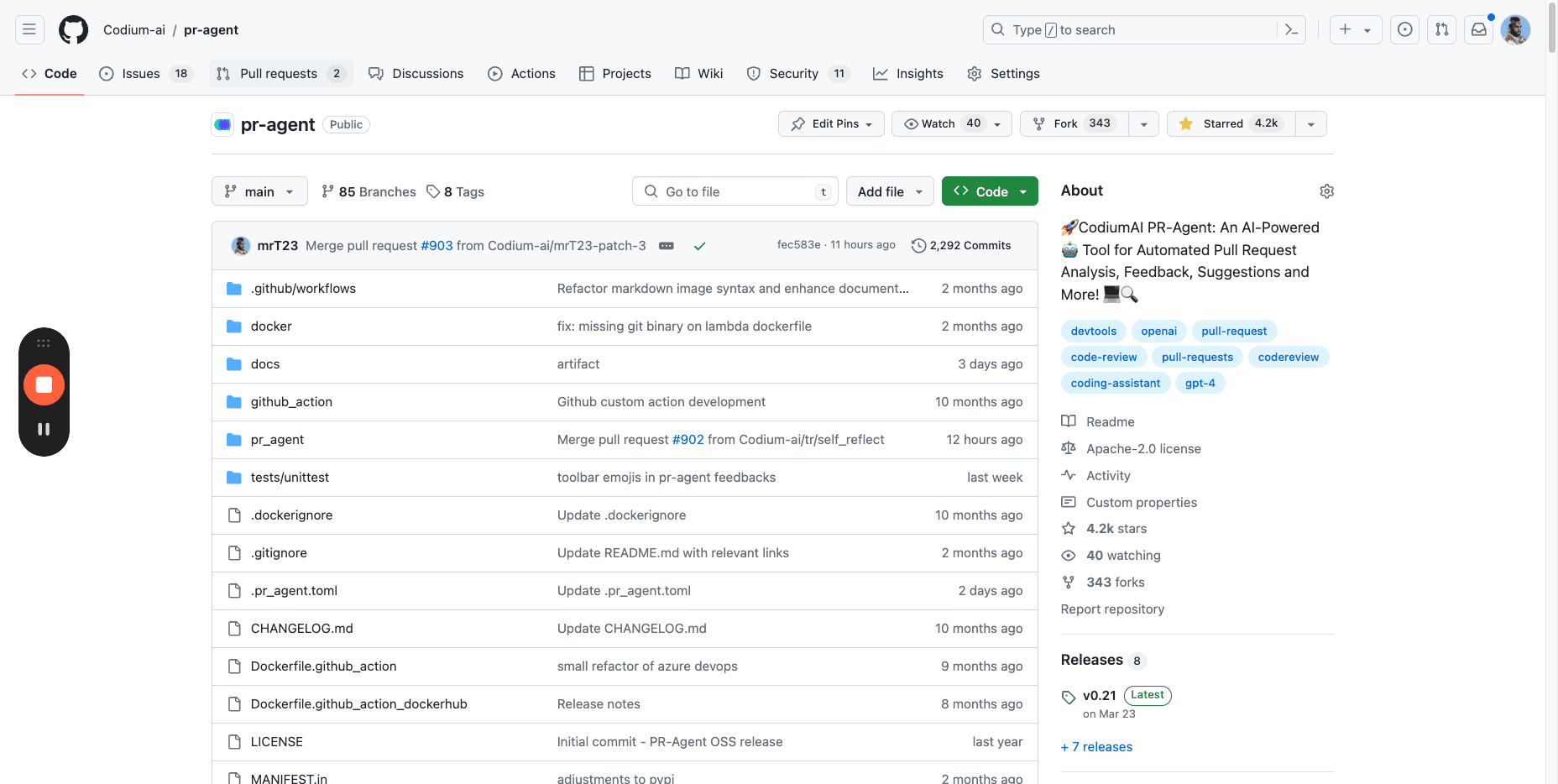The image size is (1558, 784).
Task: Open the commit message ellipsis details
Action: [667, 246]
